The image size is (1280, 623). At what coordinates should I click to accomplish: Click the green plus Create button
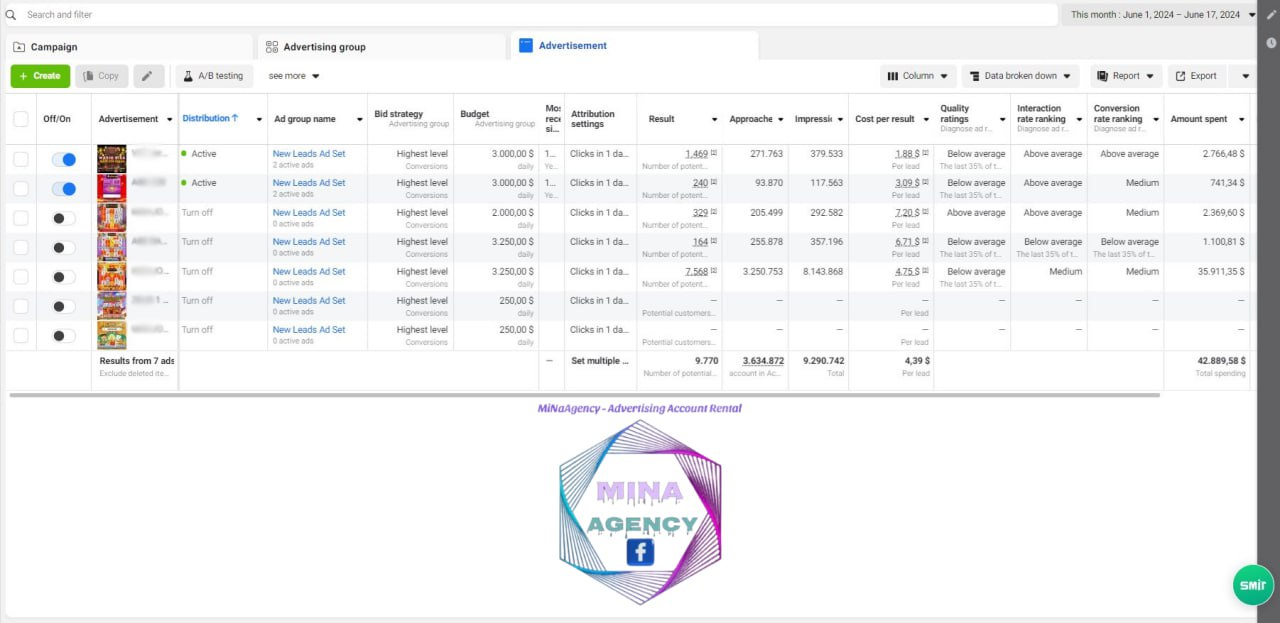click(40, 76)
